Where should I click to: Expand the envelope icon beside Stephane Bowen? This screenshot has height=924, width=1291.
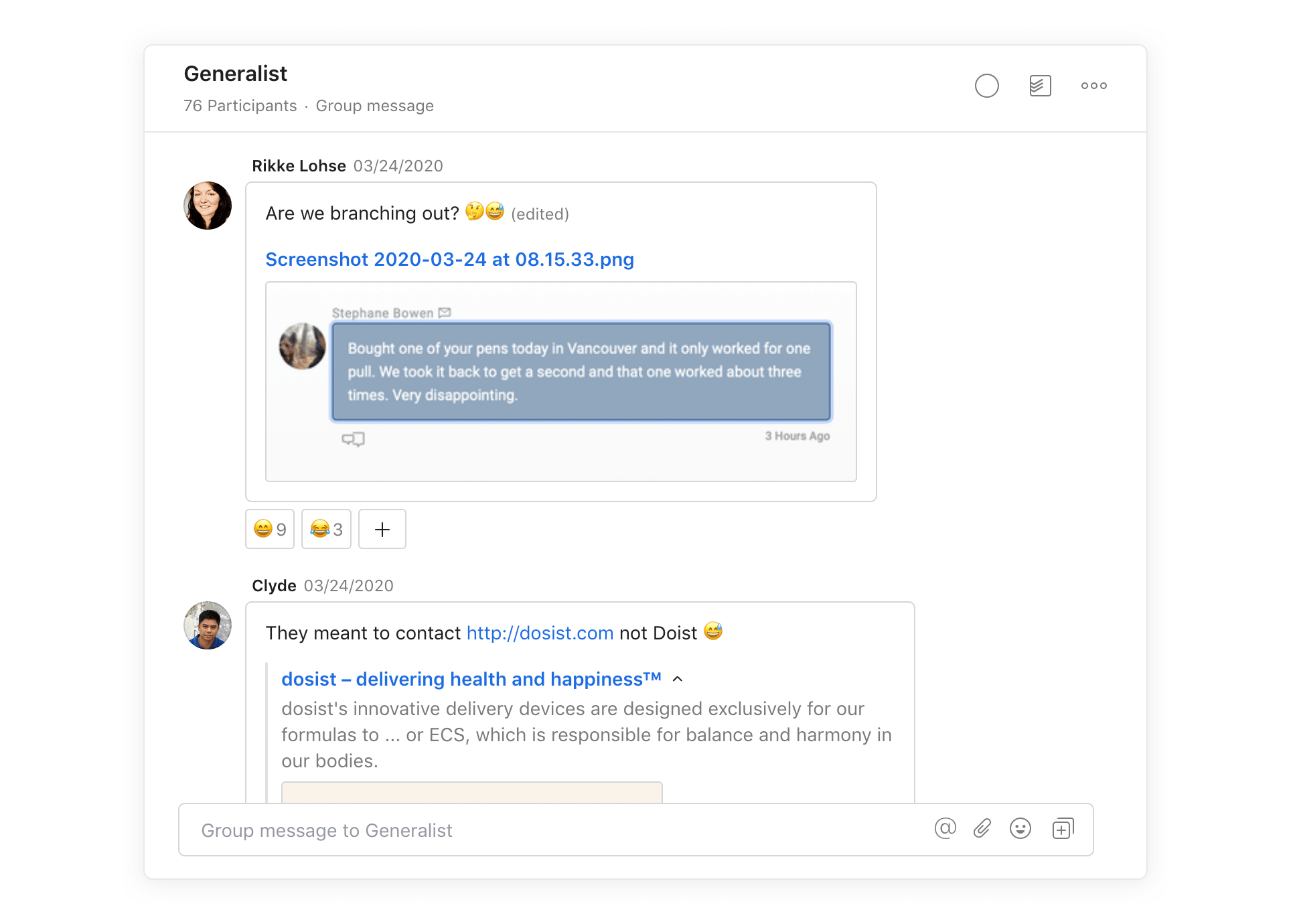(x=444, y=312)
